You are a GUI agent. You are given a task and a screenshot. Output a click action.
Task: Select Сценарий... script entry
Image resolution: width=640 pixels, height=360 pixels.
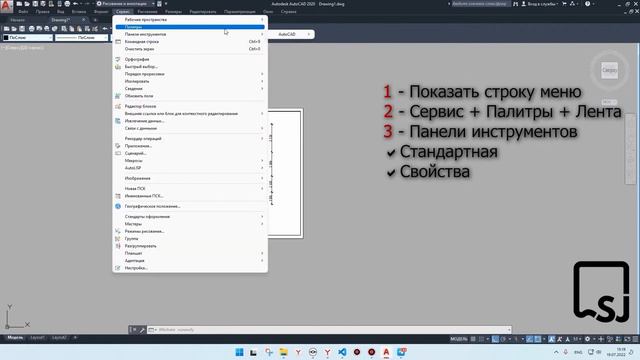pos(190,153)
